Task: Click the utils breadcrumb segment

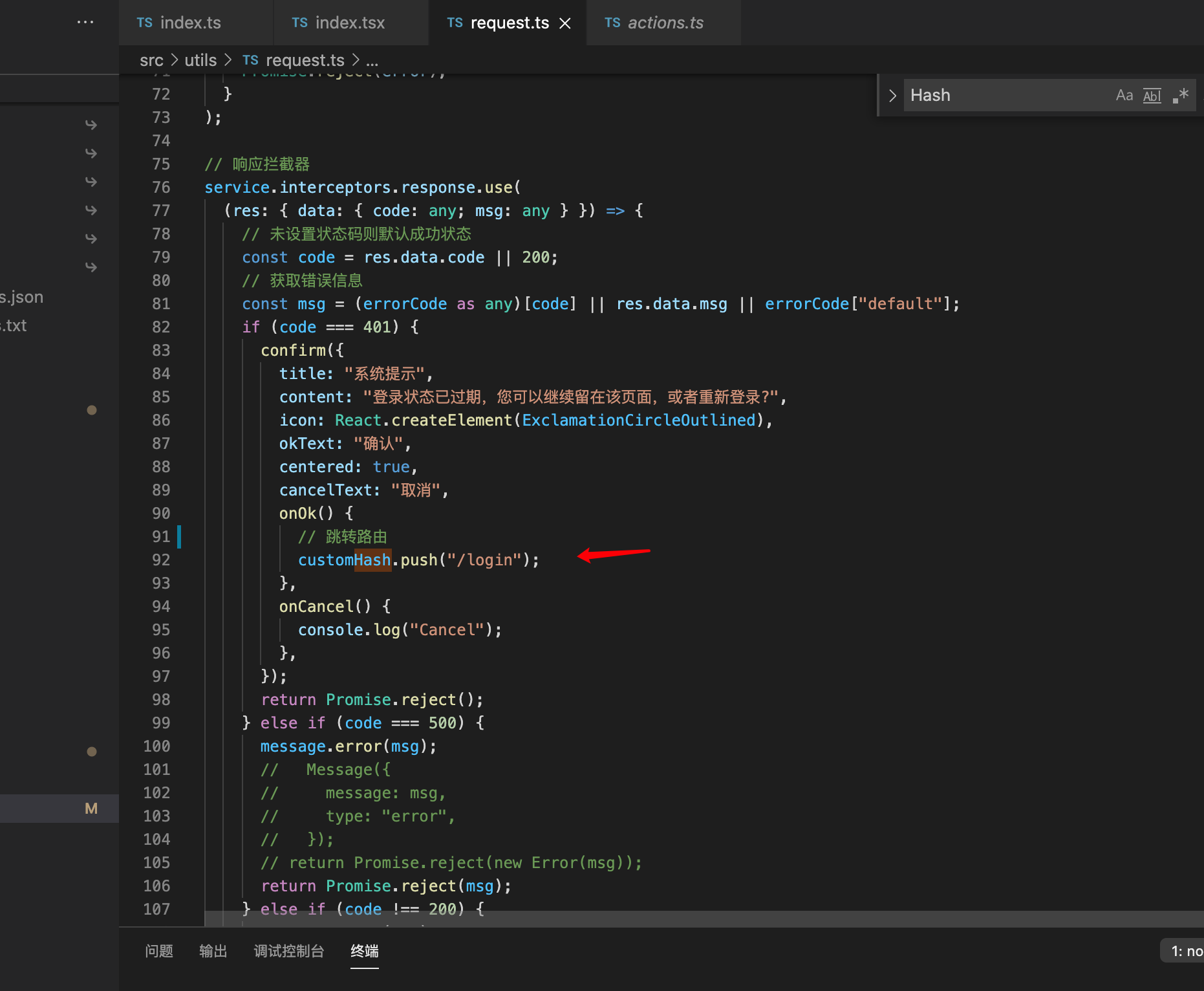Action: [x=200, y=60]
